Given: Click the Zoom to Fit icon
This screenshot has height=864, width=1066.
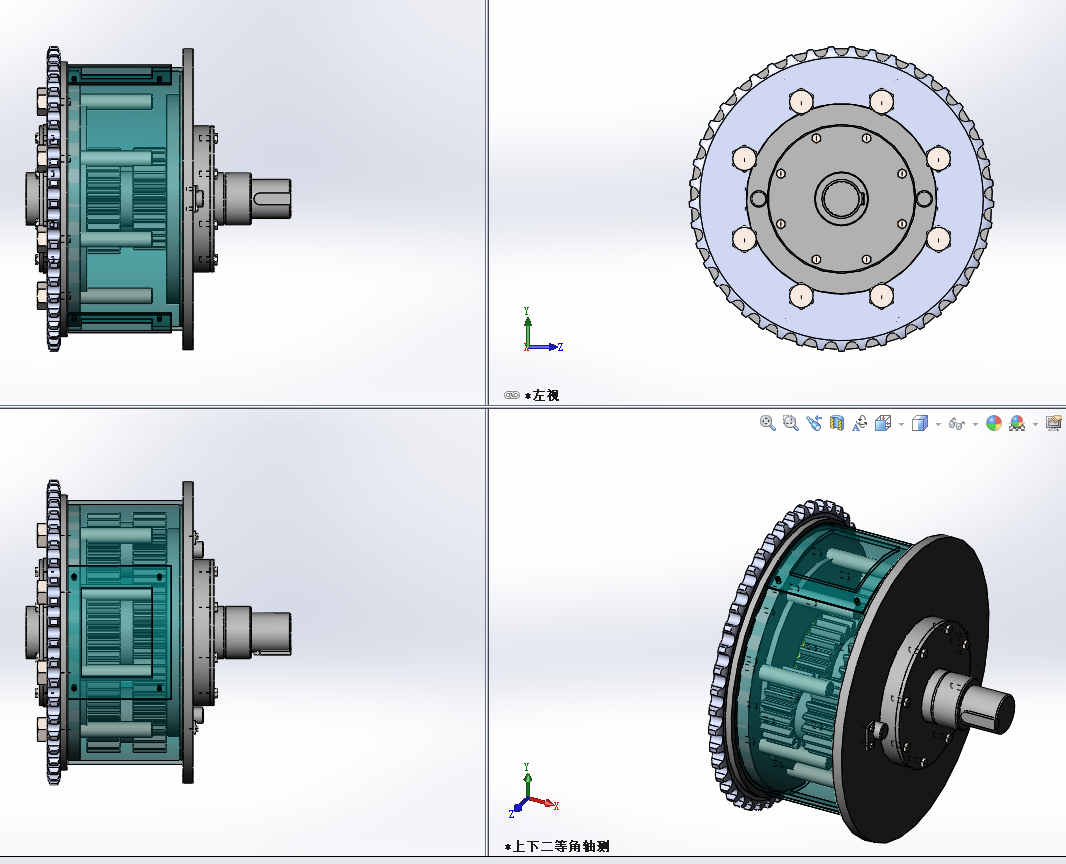Looking at the screenshot, I should point(768,424).
